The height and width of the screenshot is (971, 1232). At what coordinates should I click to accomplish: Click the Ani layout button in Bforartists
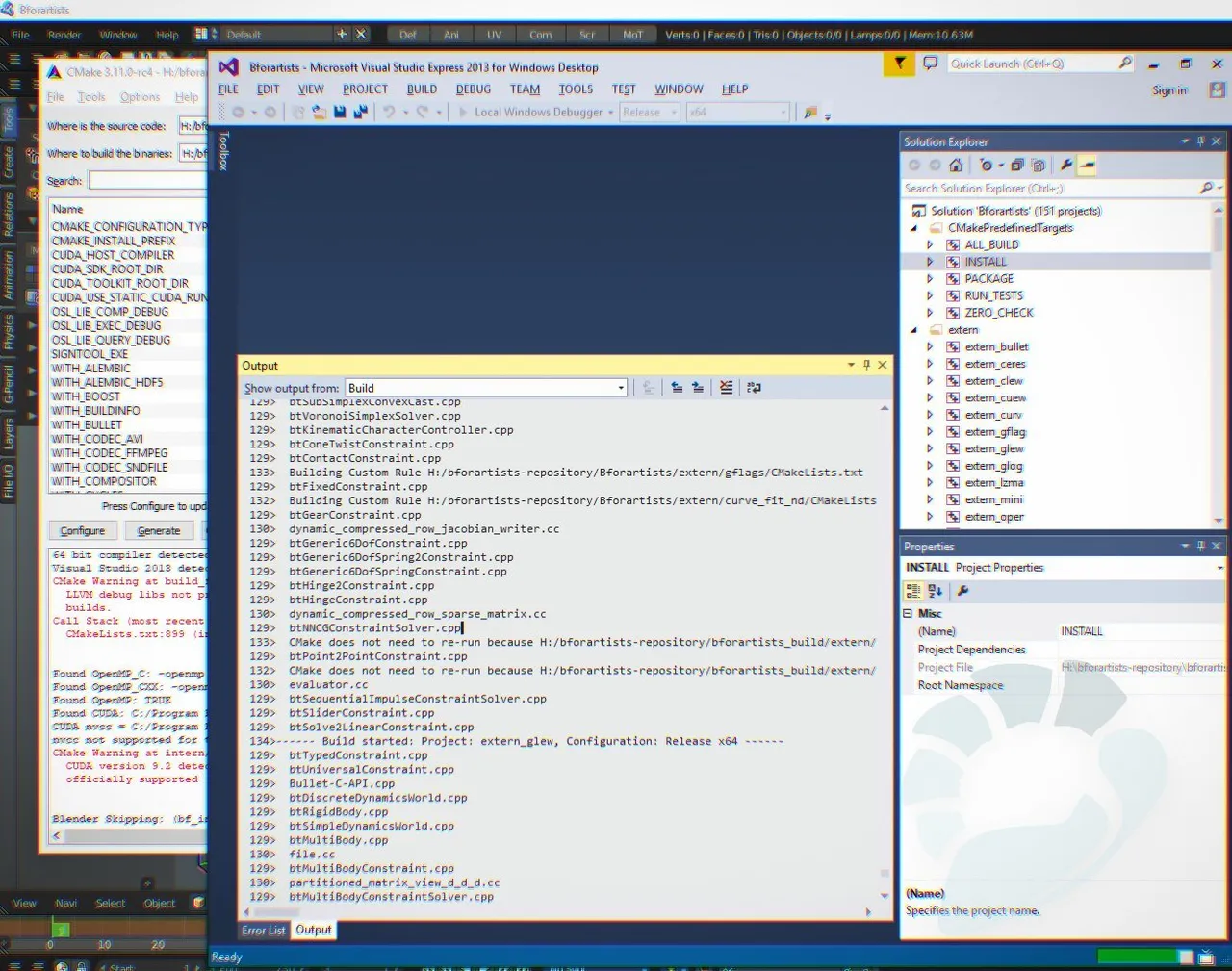(x=450, y=35)
